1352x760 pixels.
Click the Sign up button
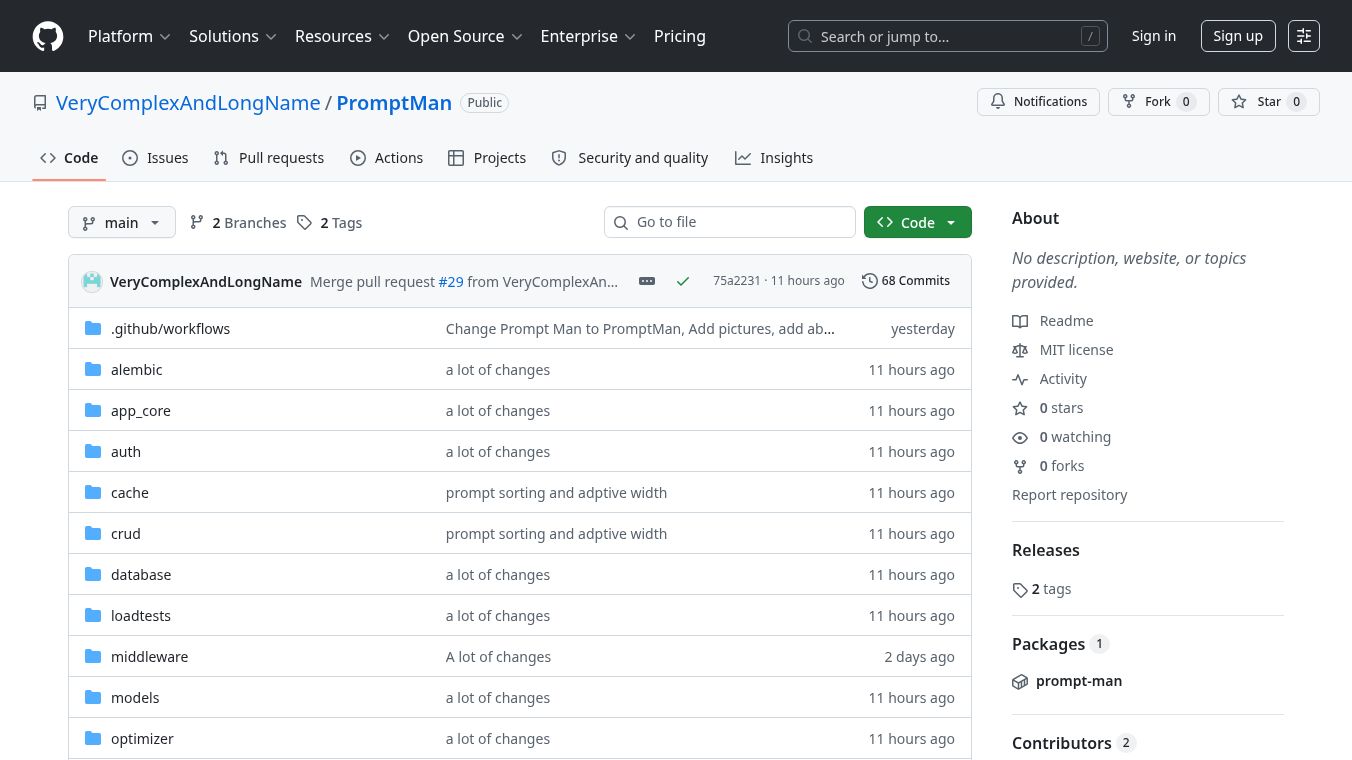pyautogui.click(x=1238, y=36)
